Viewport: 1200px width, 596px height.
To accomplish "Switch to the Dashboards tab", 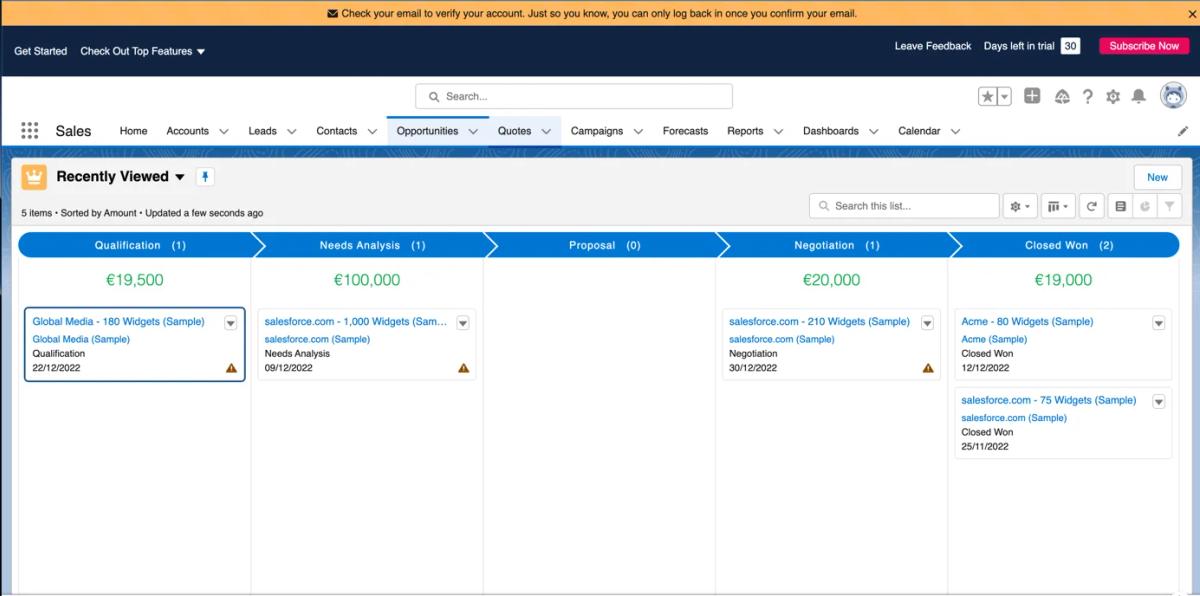I will [831, 131].
